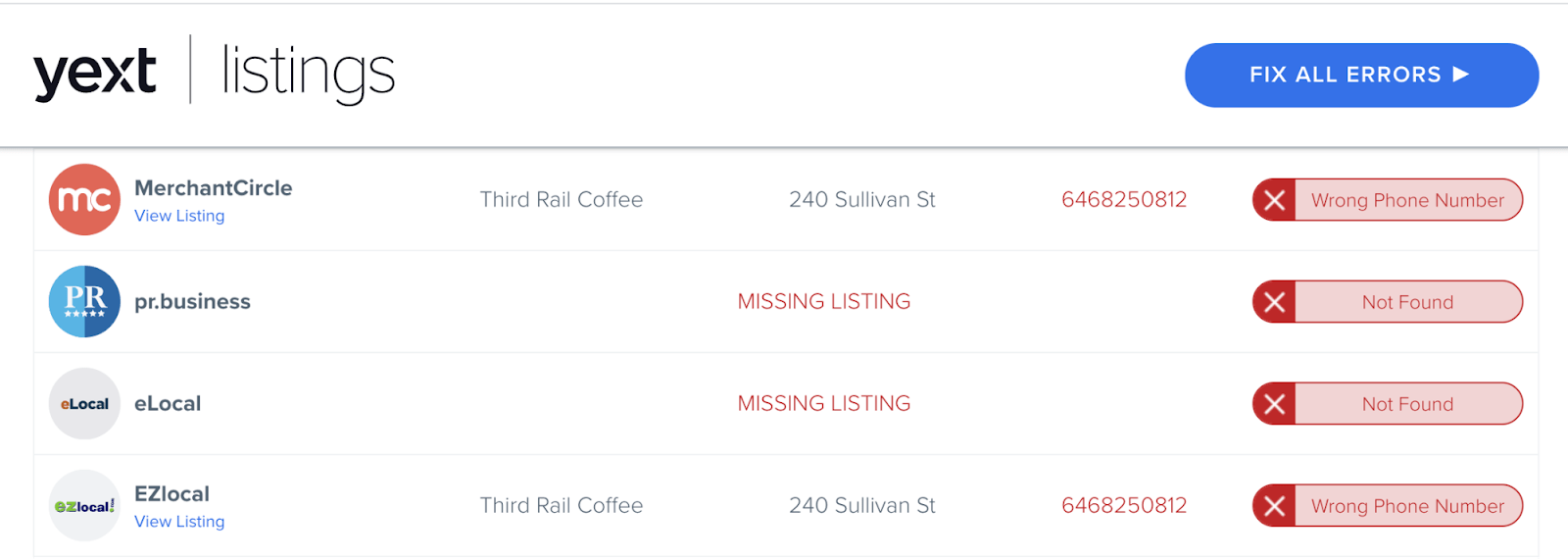Click the MerchantCircle site name
The height and width of the screenshot is (559, 1568).
point(213,187)
